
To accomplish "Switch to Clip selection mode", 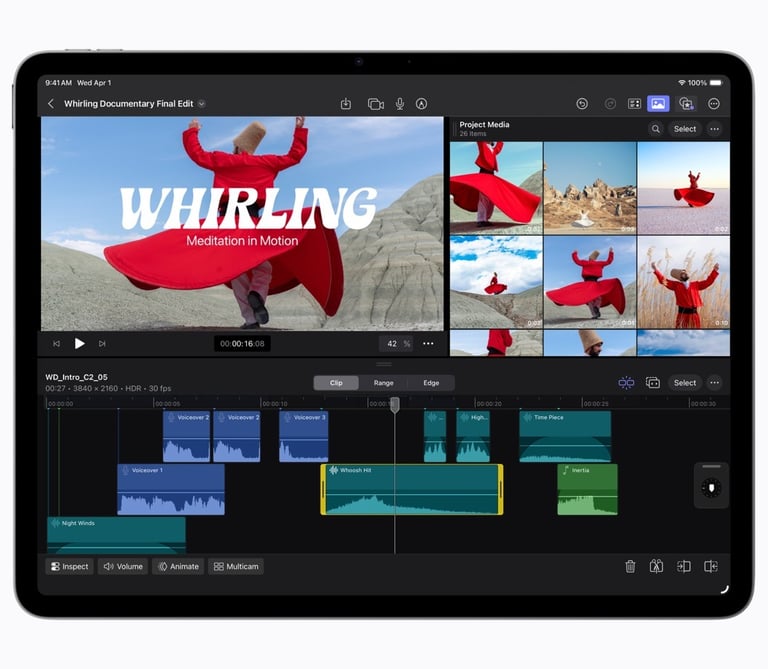I will tap(336, 383).
